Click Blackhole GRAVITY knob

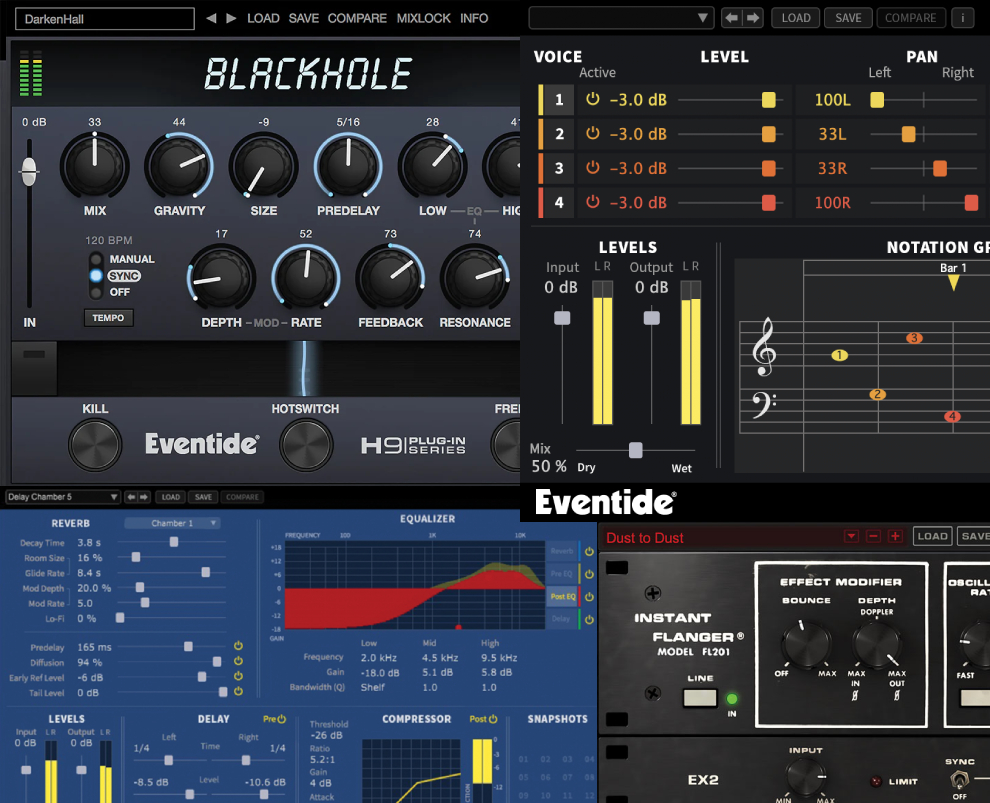179,167
